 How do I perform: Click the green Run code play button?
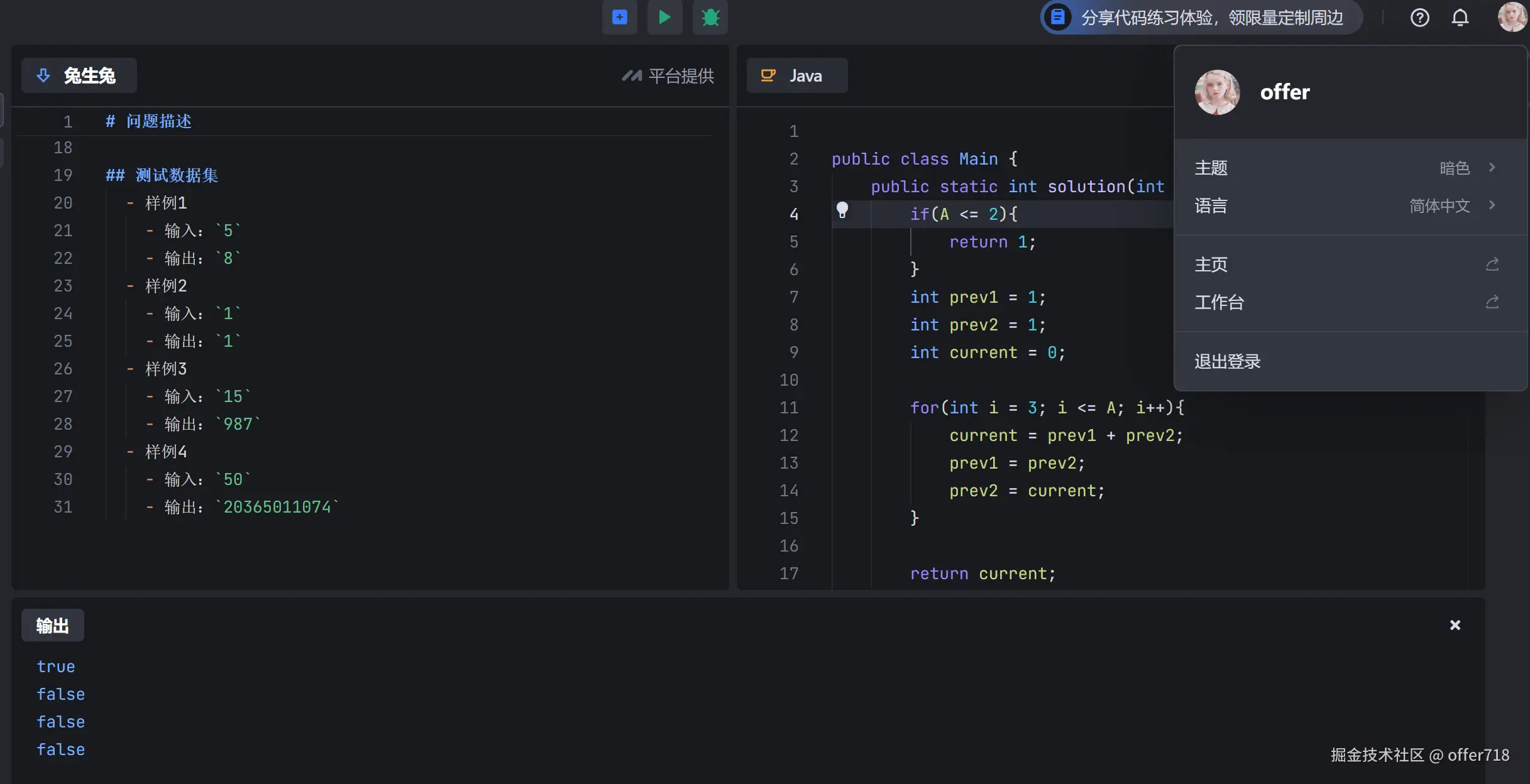[x=664, y=17]
